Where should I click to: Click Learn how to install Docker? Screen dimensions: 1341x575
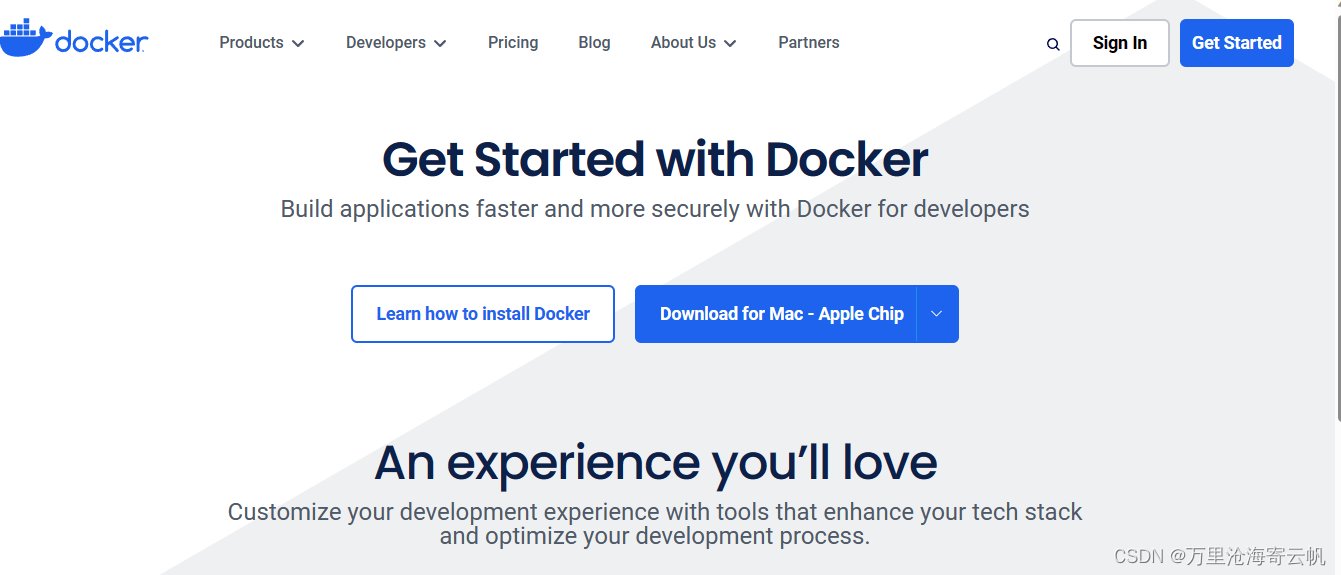[x=483, y=314]
